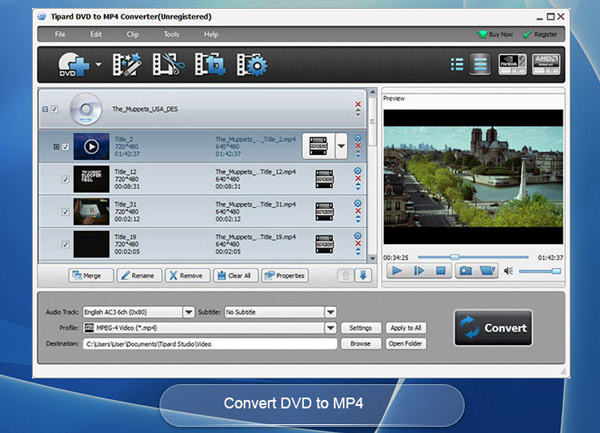Open the Preferences gear filmstrip tool
The image size is (600, 433).
pos(251,64)
